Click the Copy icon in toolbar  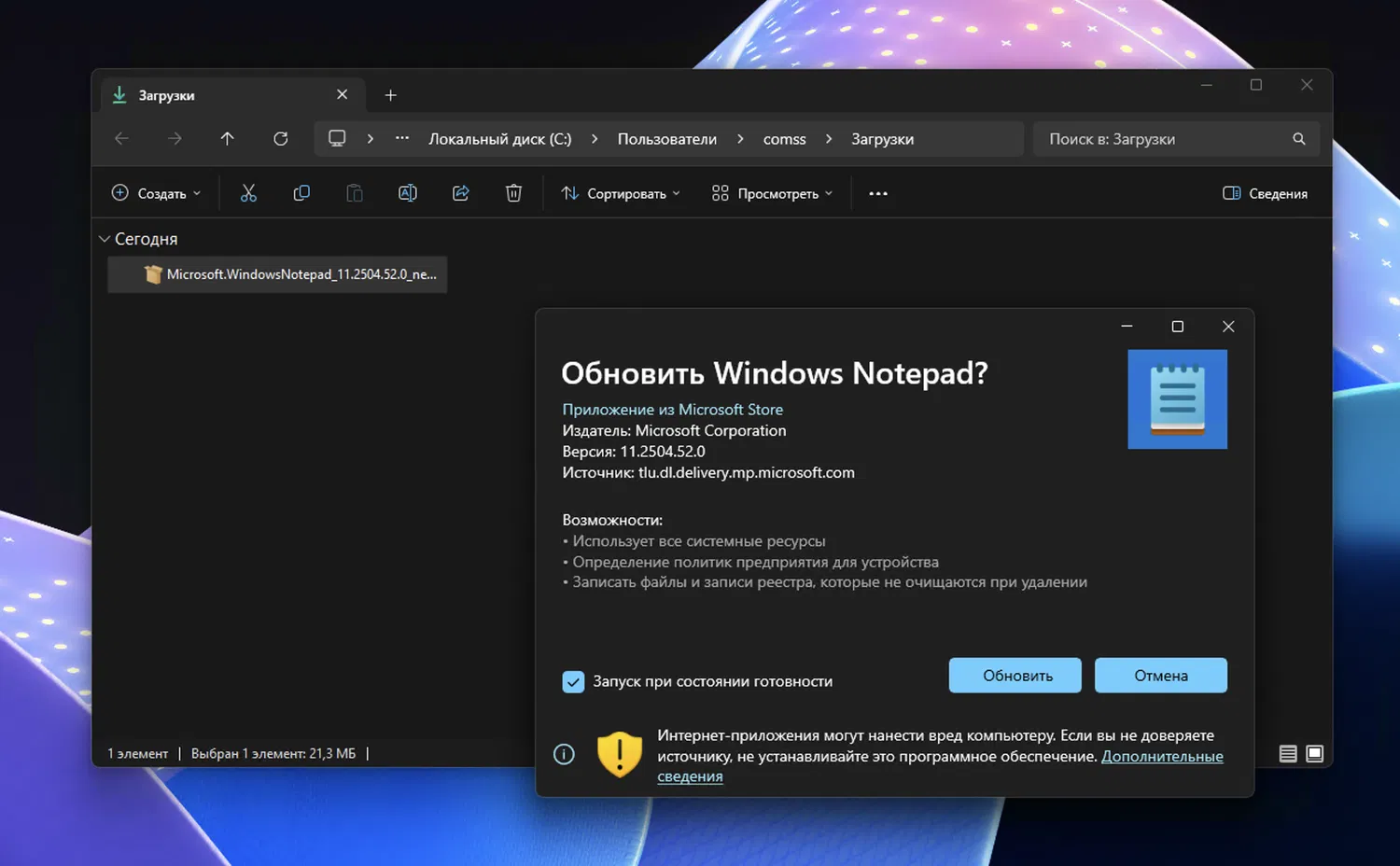(301, 193)
